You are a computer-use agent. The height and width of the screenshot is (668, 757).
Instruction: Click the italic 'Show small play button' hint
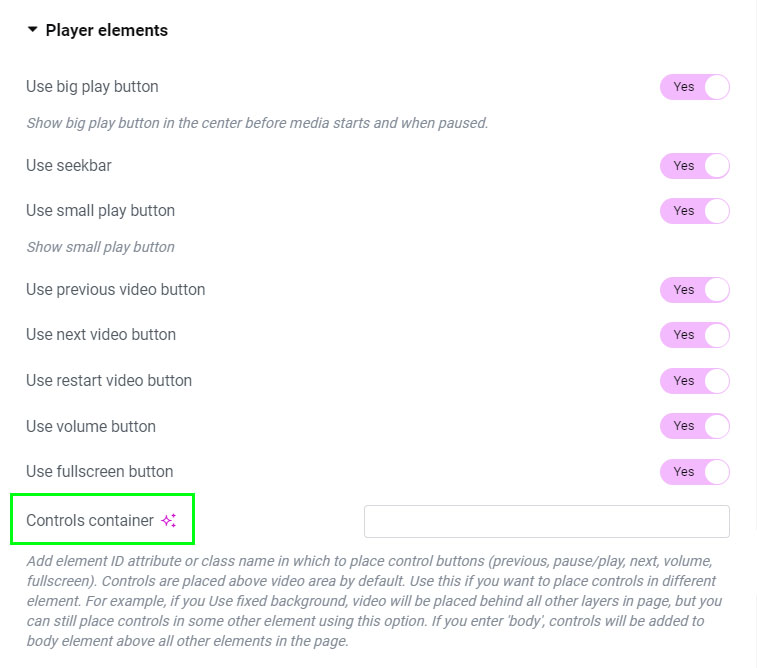pos(100,247)
